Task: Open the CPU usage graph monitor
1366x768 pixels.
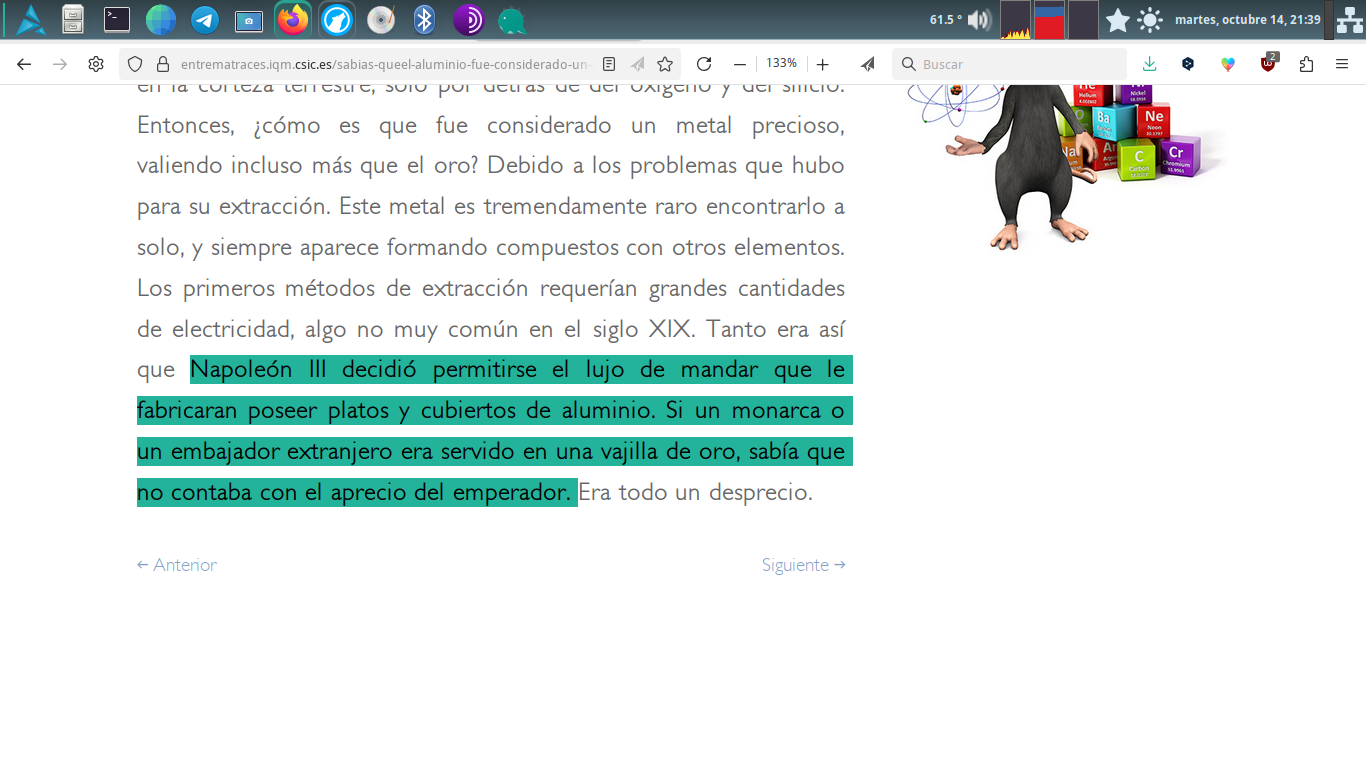Action: coord(1015,20)
